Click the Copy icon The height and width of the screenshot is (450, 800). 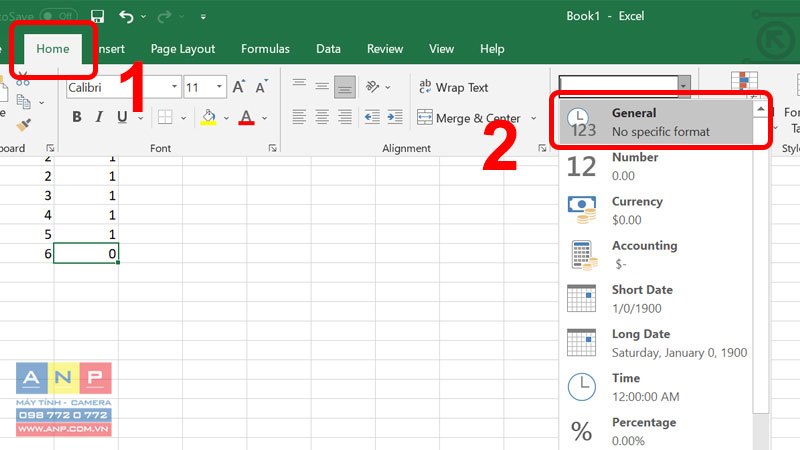(x=23, y=102)
